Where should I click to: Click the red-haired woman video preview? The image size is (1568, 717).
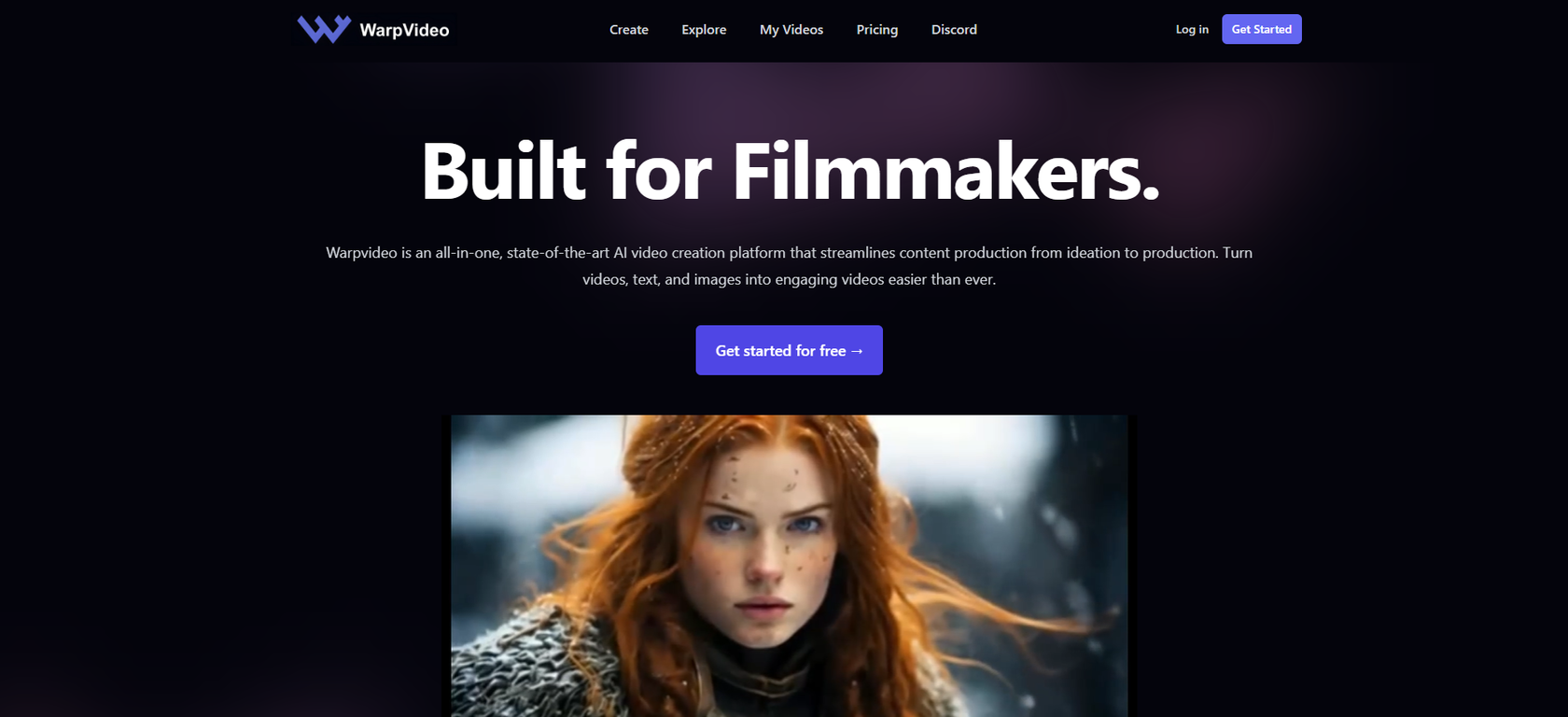pyautogui.click(x=790, y=566)
